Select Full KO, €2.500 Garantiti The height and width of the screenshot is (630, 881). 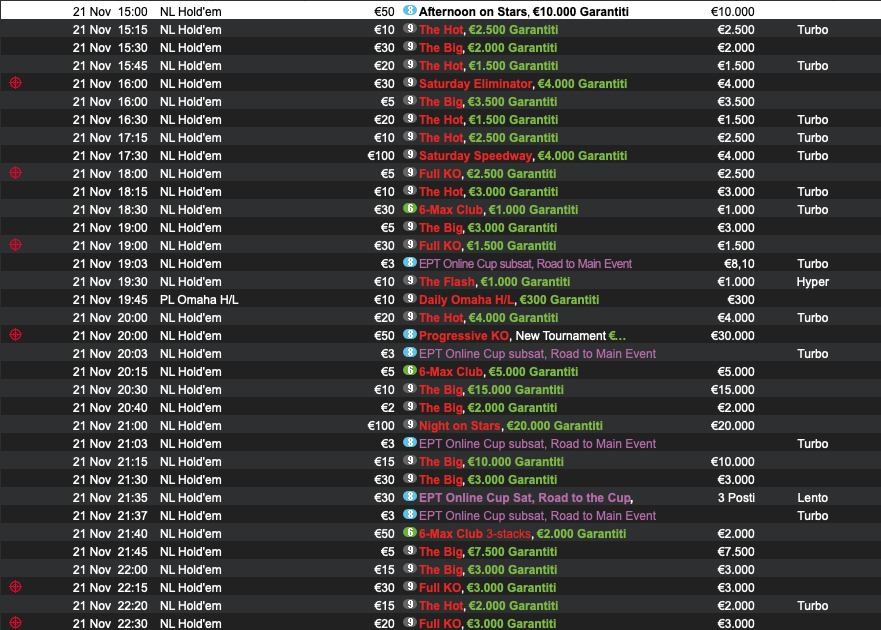(488, 174)
